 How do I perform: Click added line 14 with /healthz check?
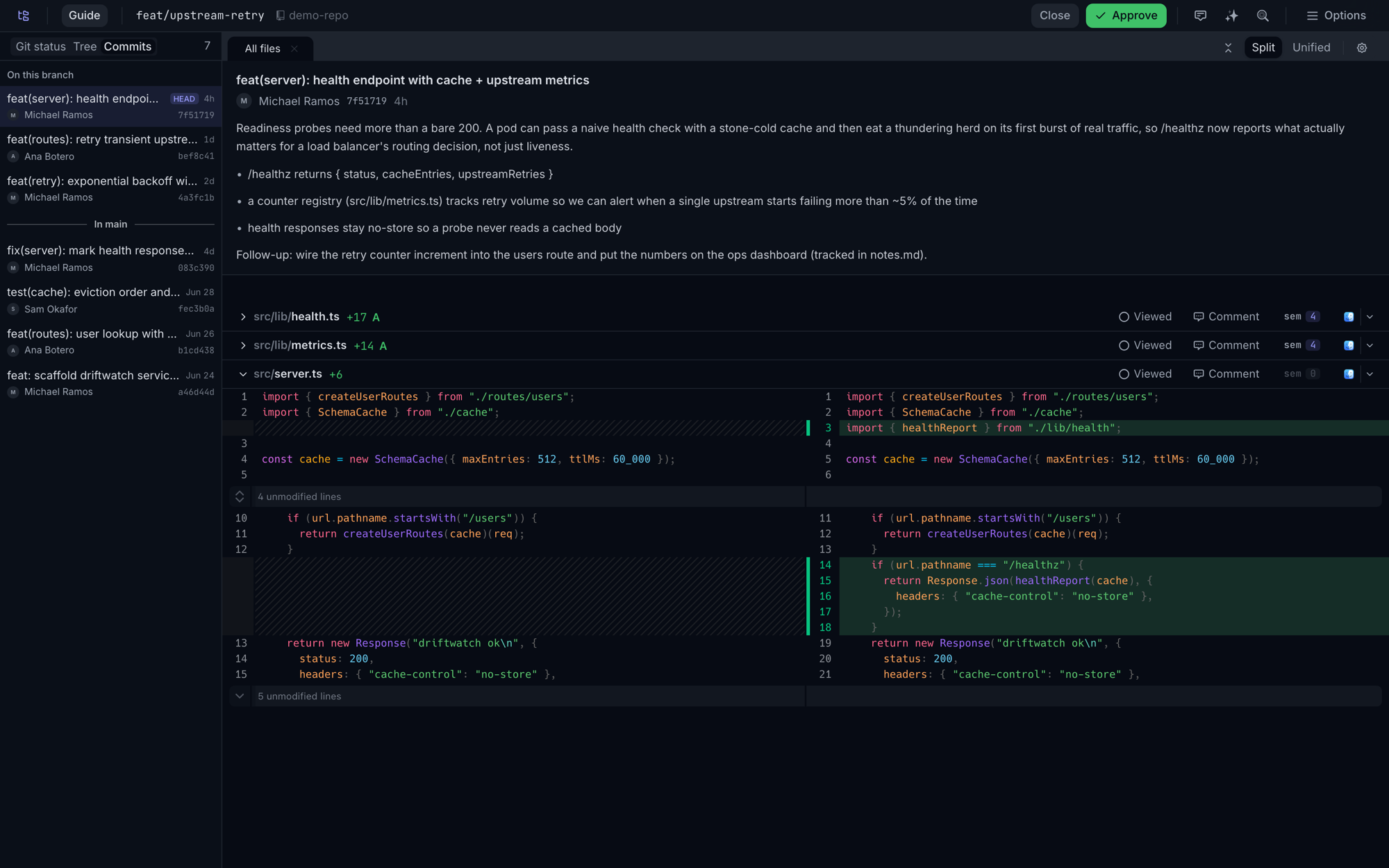tap(1113, 565)
